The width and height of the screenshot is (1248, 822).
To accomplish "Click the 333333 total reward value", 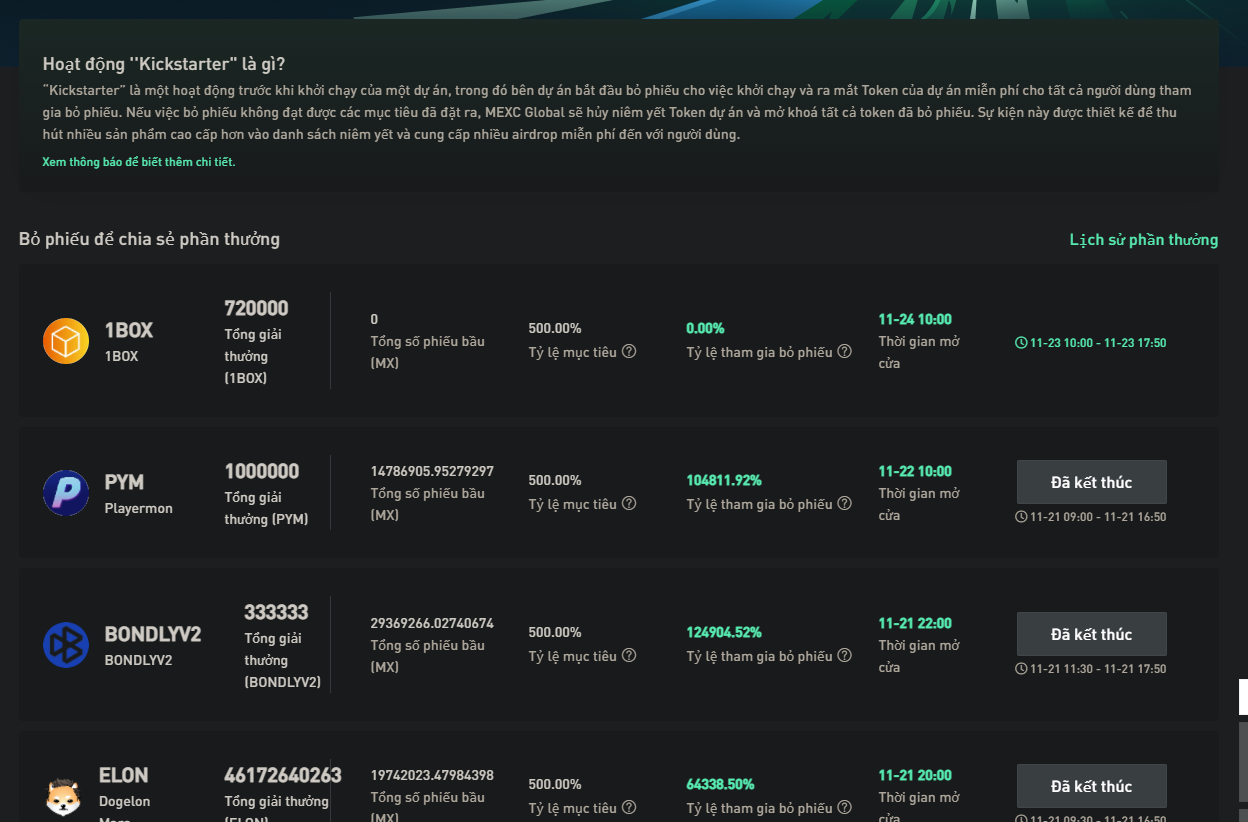I will [x=276, y=612].
